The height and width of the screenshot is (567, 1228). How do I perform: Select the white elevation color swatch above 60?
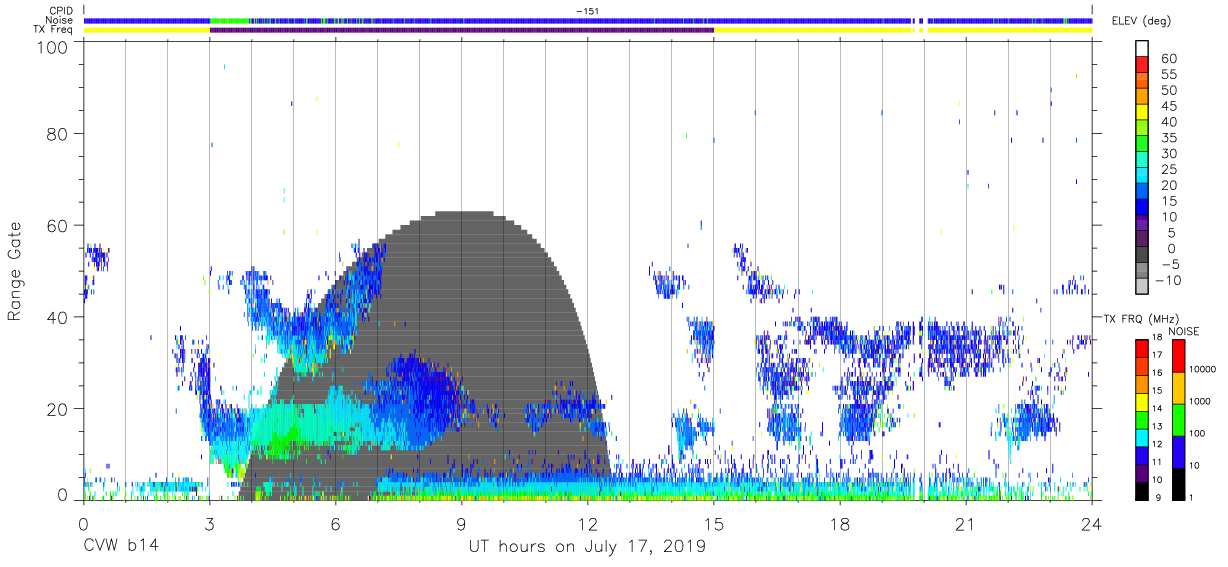pos(1143,48)
